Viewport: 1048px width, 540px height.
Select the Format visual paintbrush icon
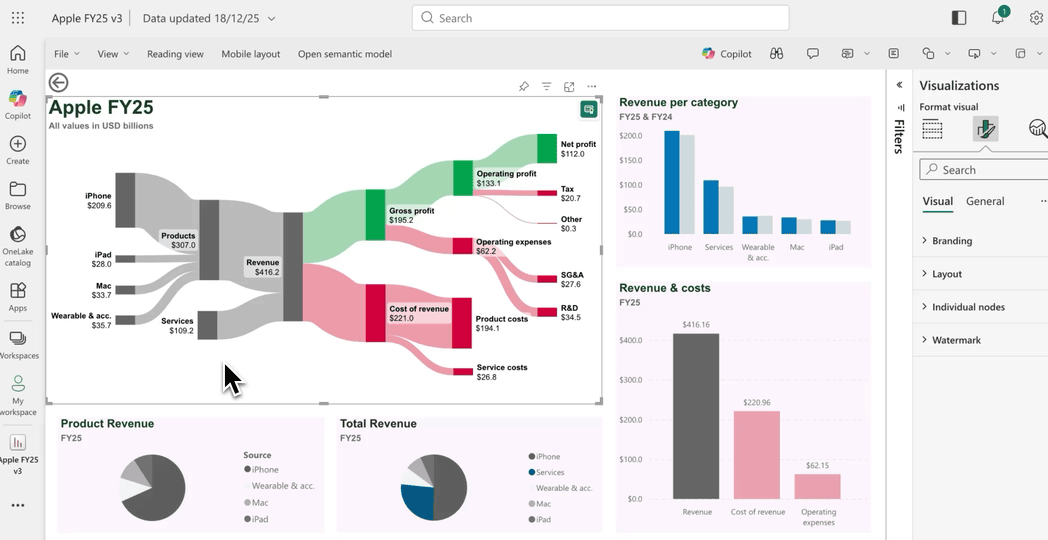[x=985, y=128]
